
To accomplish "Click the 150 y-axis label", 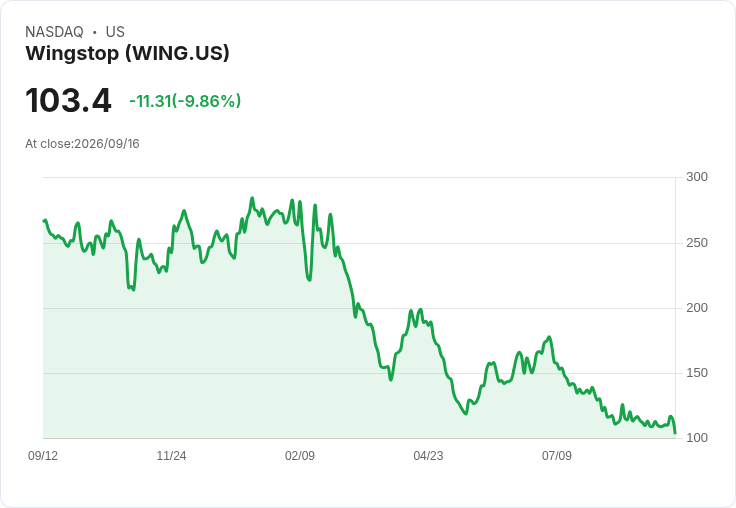I will (x=697, y=373).
